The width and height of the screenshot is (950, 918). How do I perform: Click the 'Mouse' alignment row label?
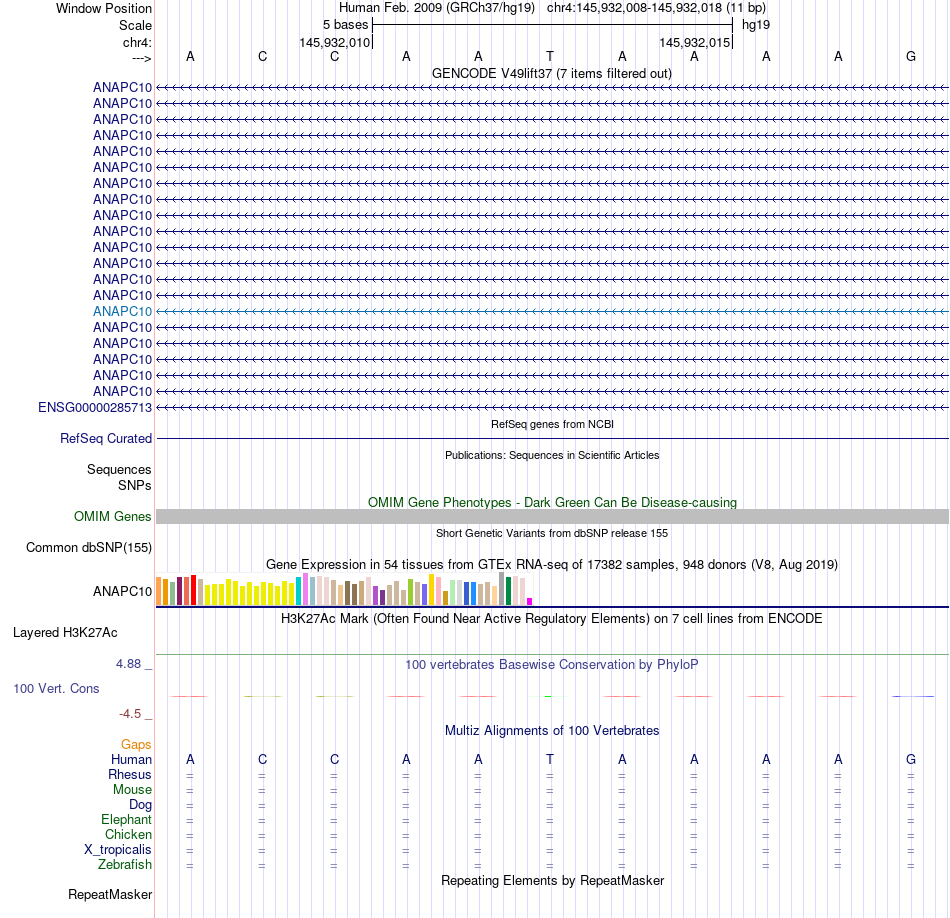[133, 790]
